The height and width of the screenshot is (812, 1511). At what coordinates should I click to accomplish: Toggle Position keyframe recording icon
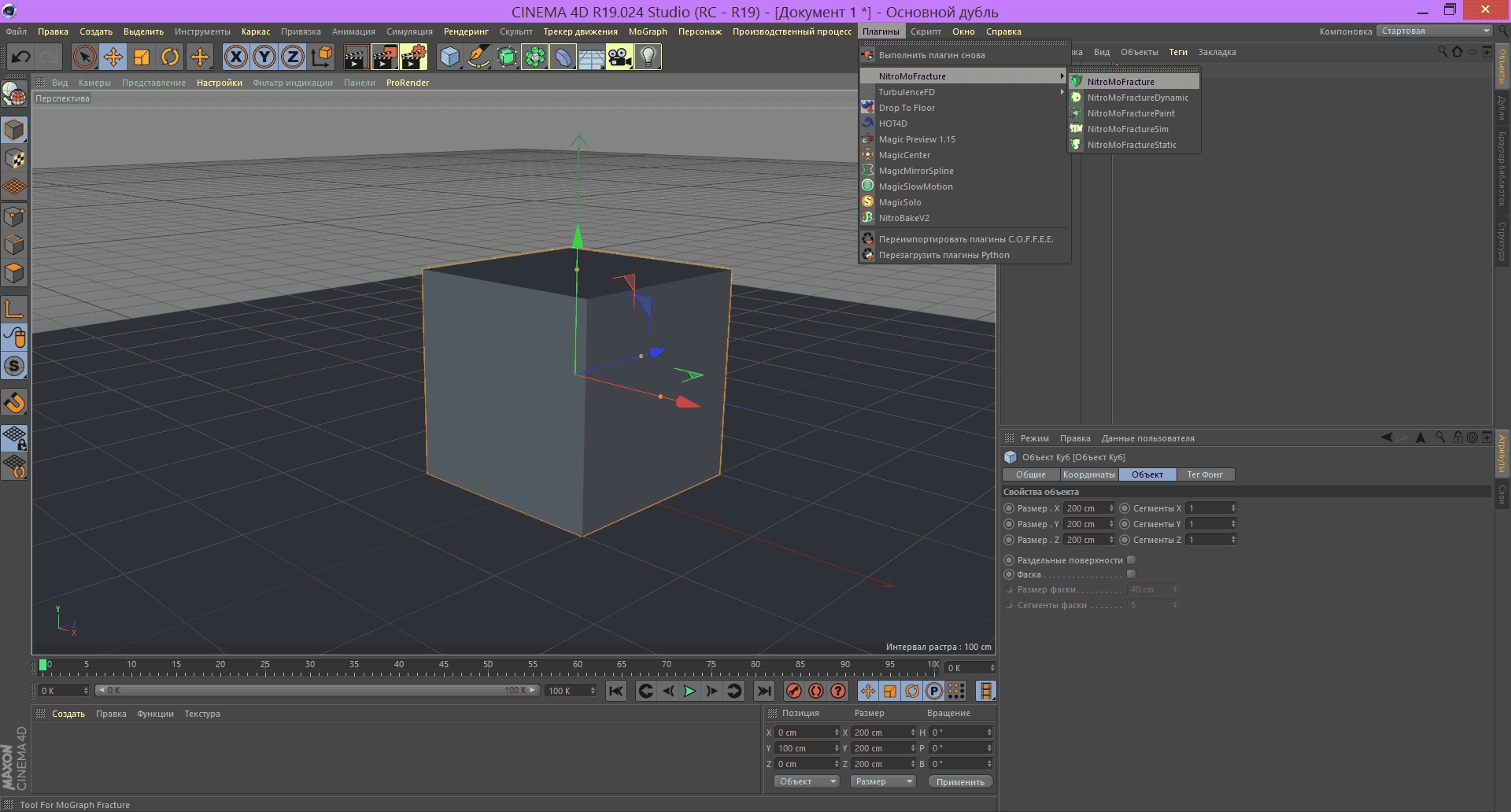point(867,691)
